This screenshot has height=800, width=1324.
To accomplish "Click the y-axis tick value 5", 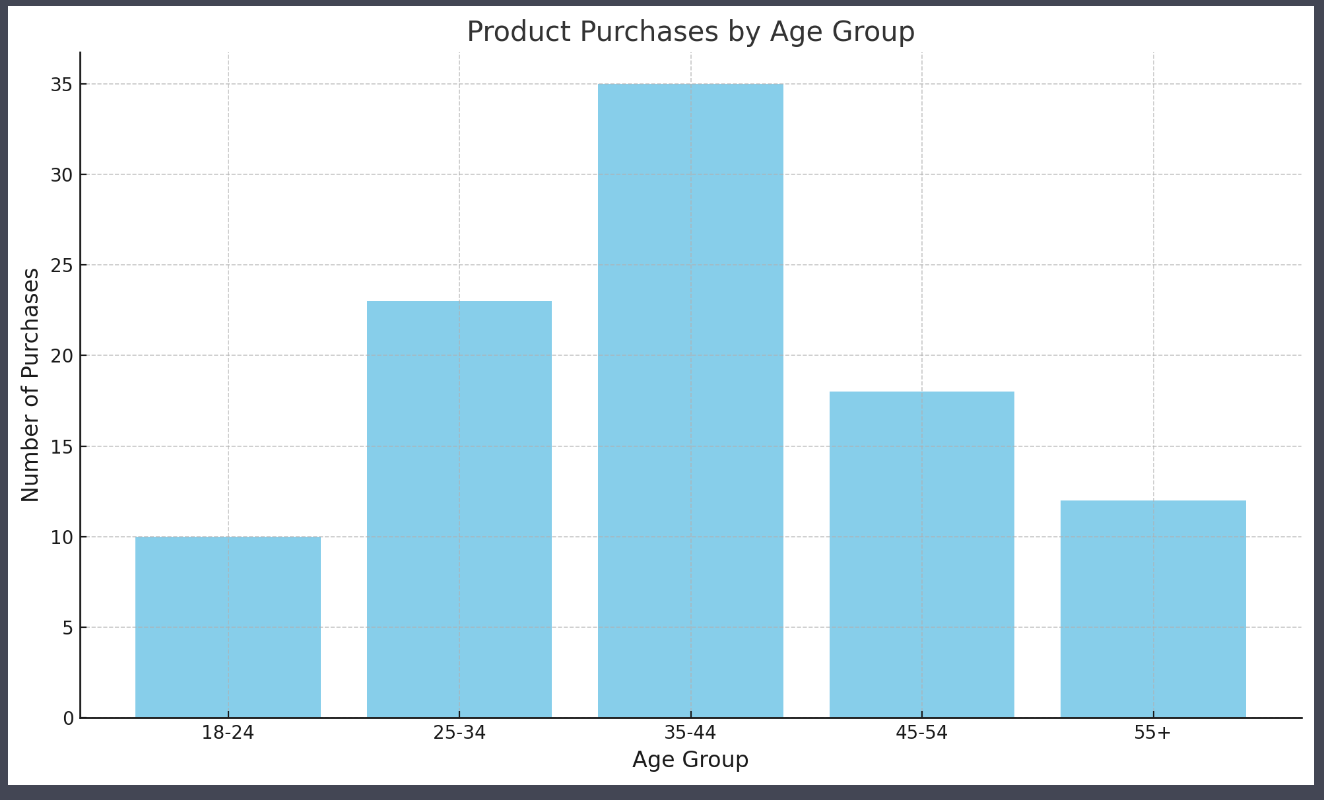I will (68, 628).
